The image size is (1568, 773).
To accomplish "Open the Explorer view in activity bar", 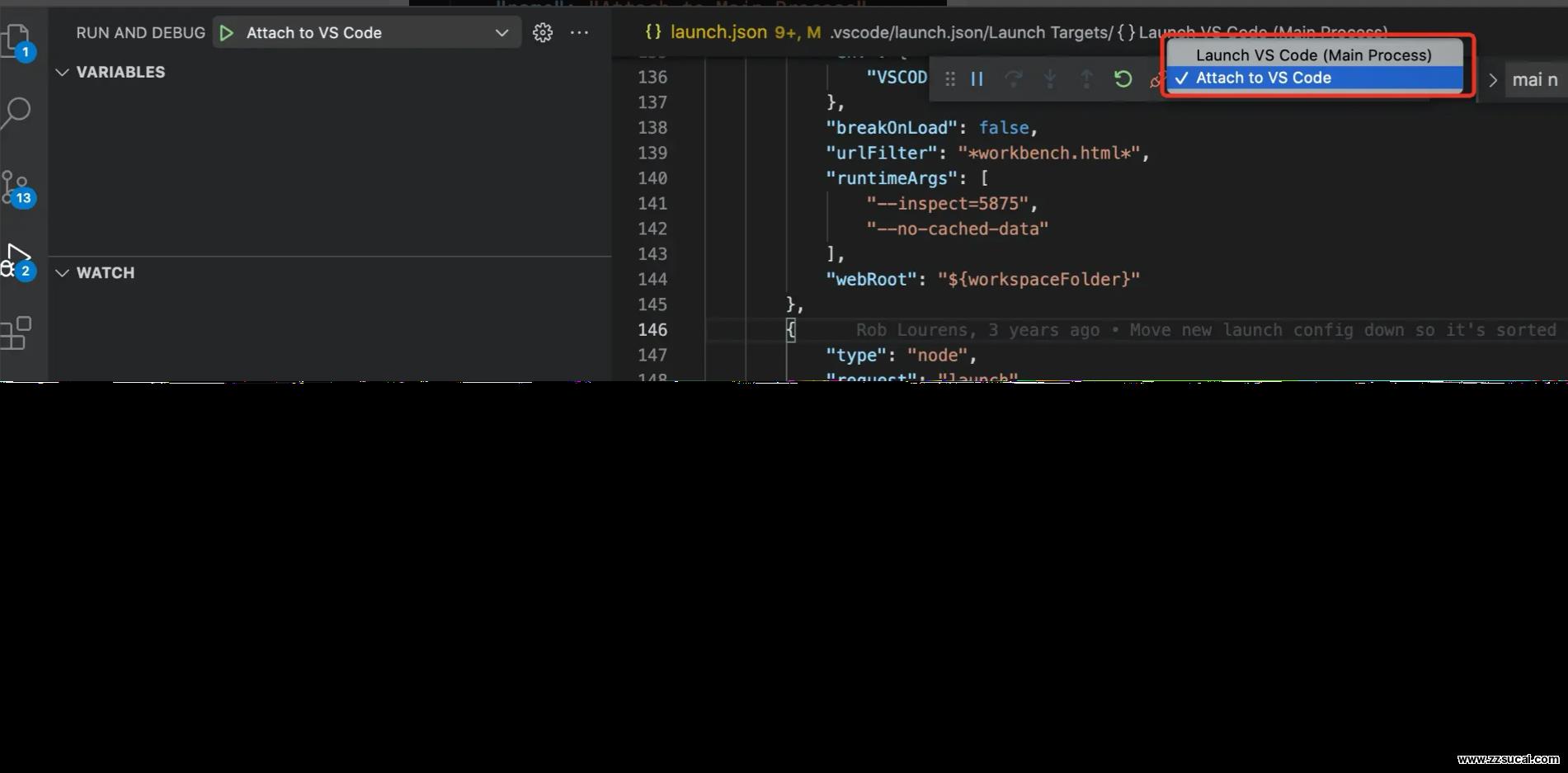I will (x=16, y=40).
